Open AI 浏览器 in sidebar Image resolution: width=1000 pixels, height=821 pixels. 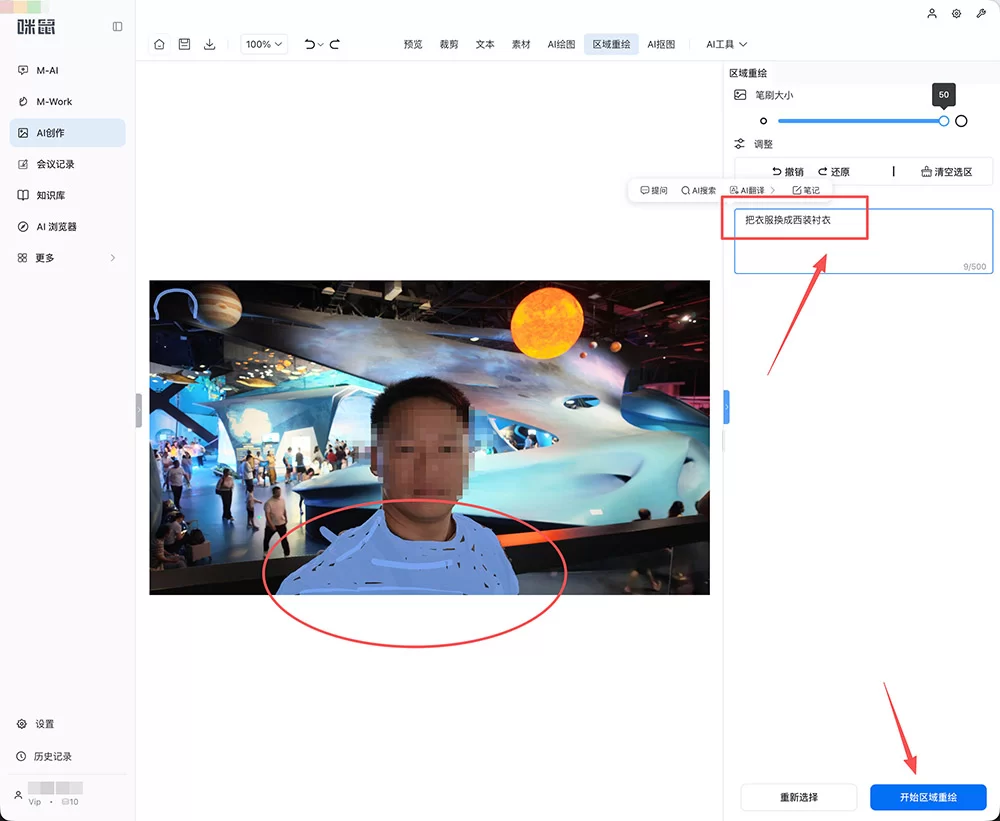(68, 226)
